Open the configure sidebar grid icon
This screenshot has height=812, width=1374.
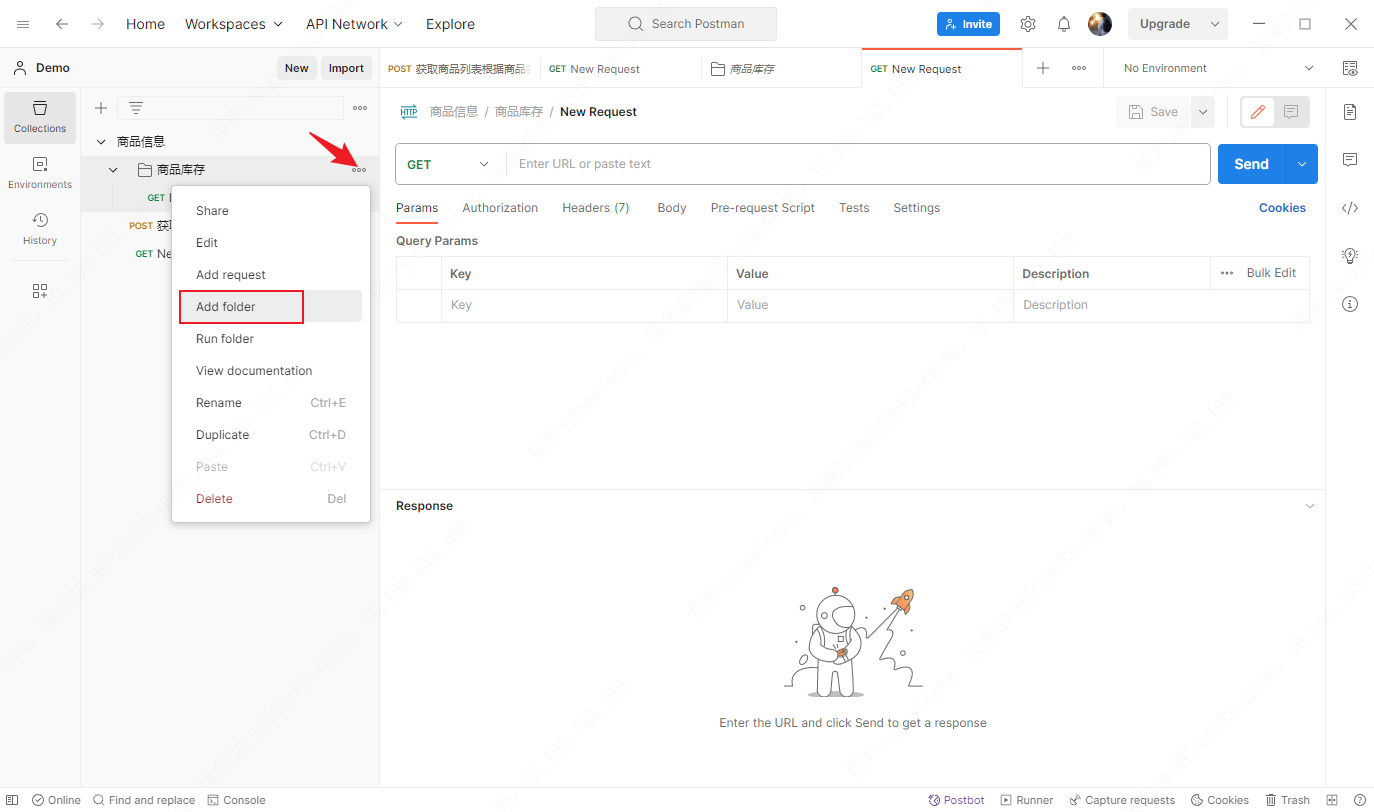pos(40,291)
